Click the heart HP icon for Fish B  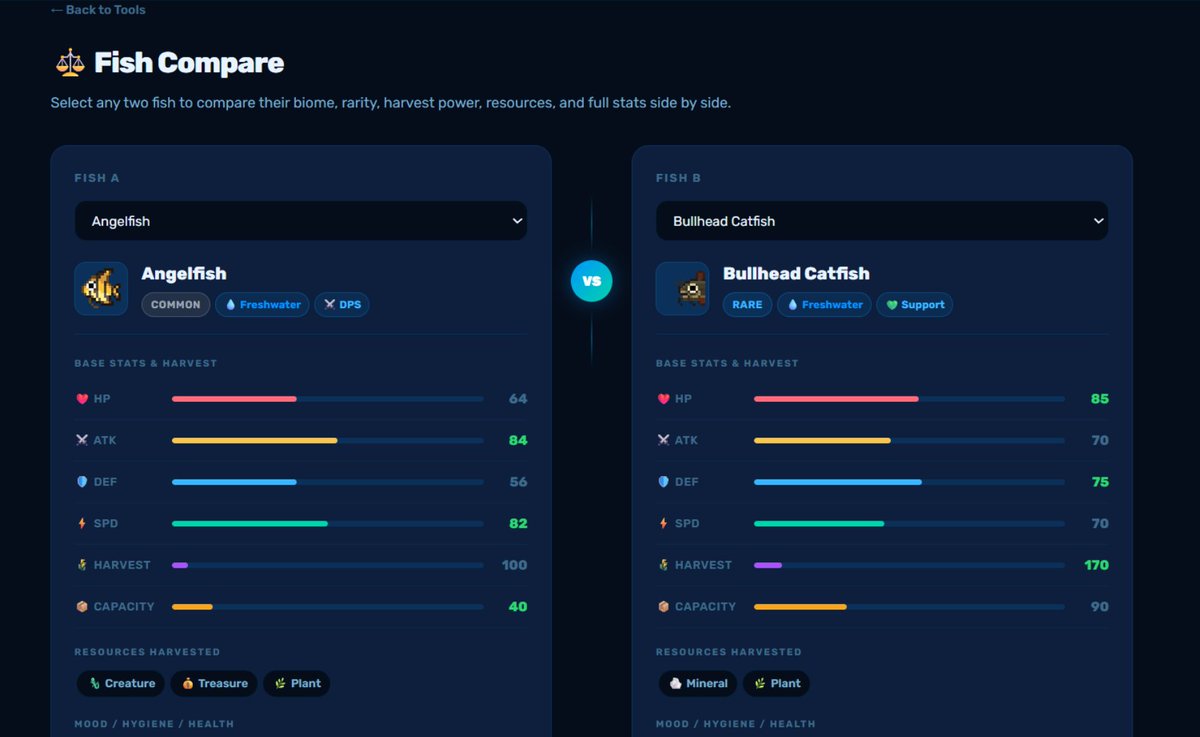pyautogui.click(x=663, y=399)
